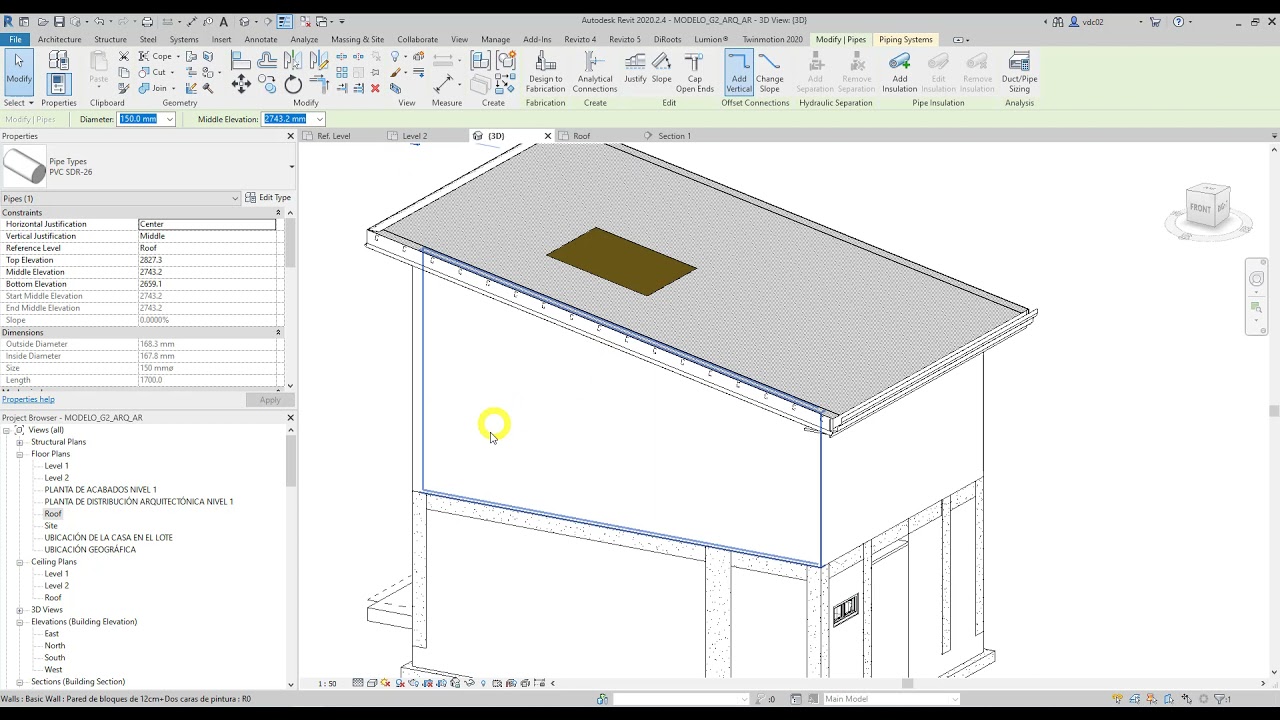Screen dimensions: 1280x720
Task: Close the Project Browser panel
Action: (291, 417)
